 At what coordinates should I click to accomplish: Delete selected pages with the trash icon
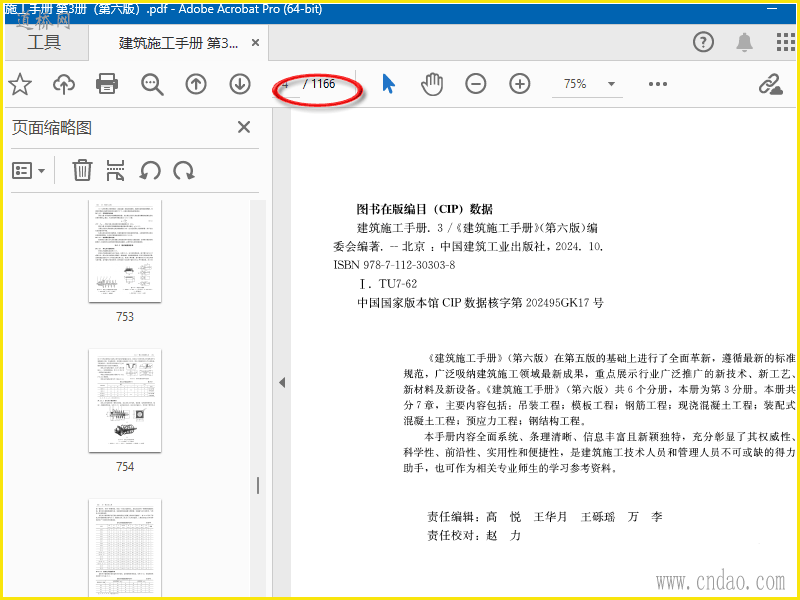pos(82,170)
